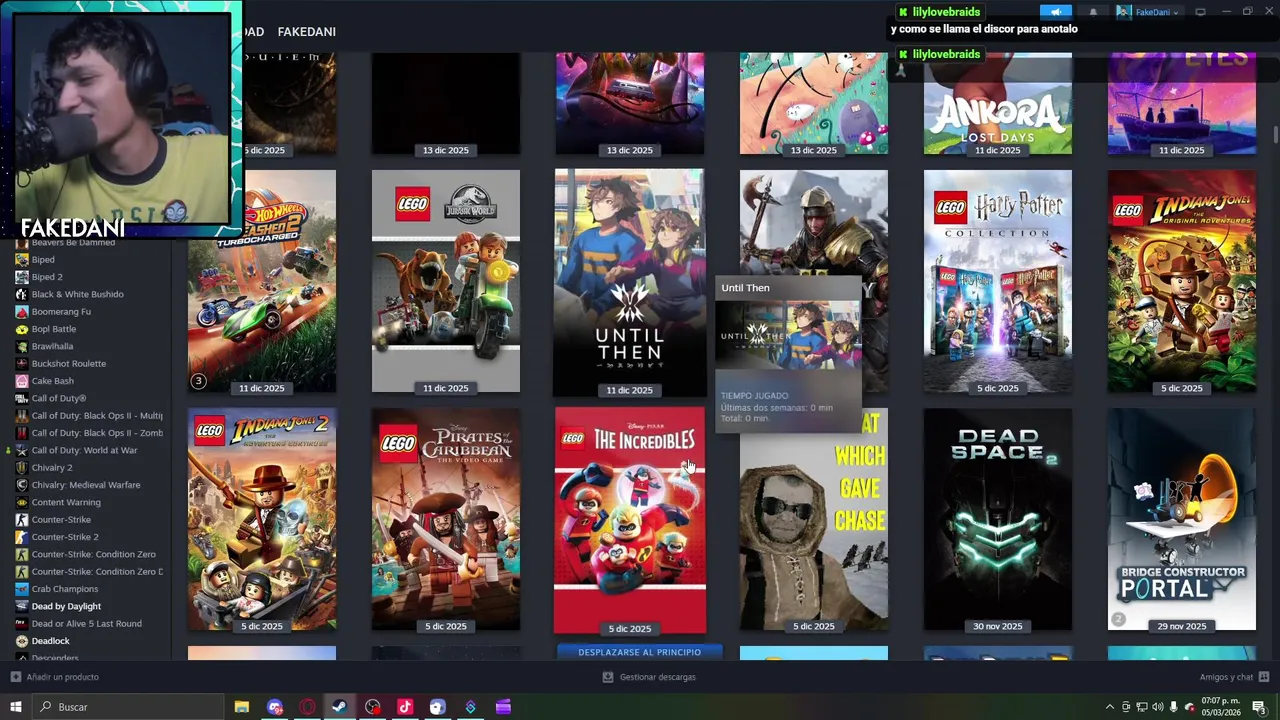Open Black & White Bushido from sidebar
This screenshot has height=720, width=1280.
pos(78,294)
